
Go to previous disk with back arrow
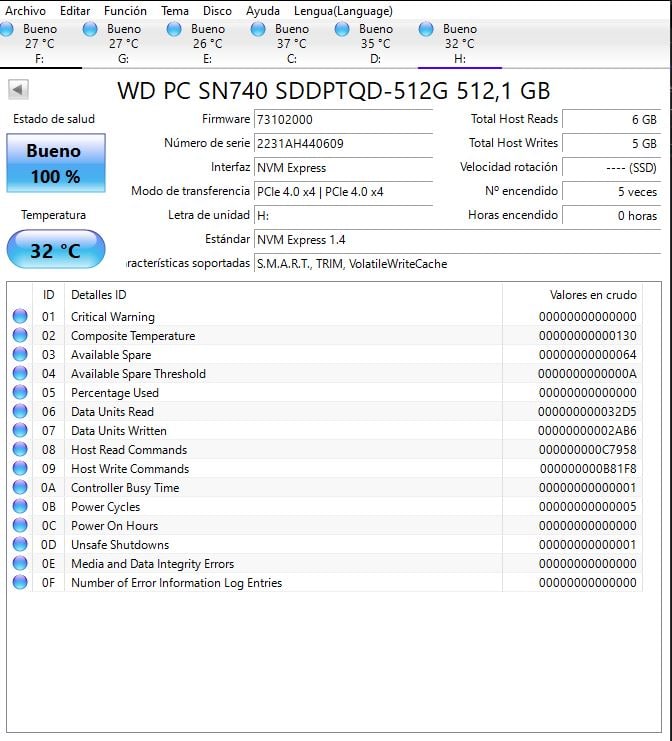[x=18, y=89]
